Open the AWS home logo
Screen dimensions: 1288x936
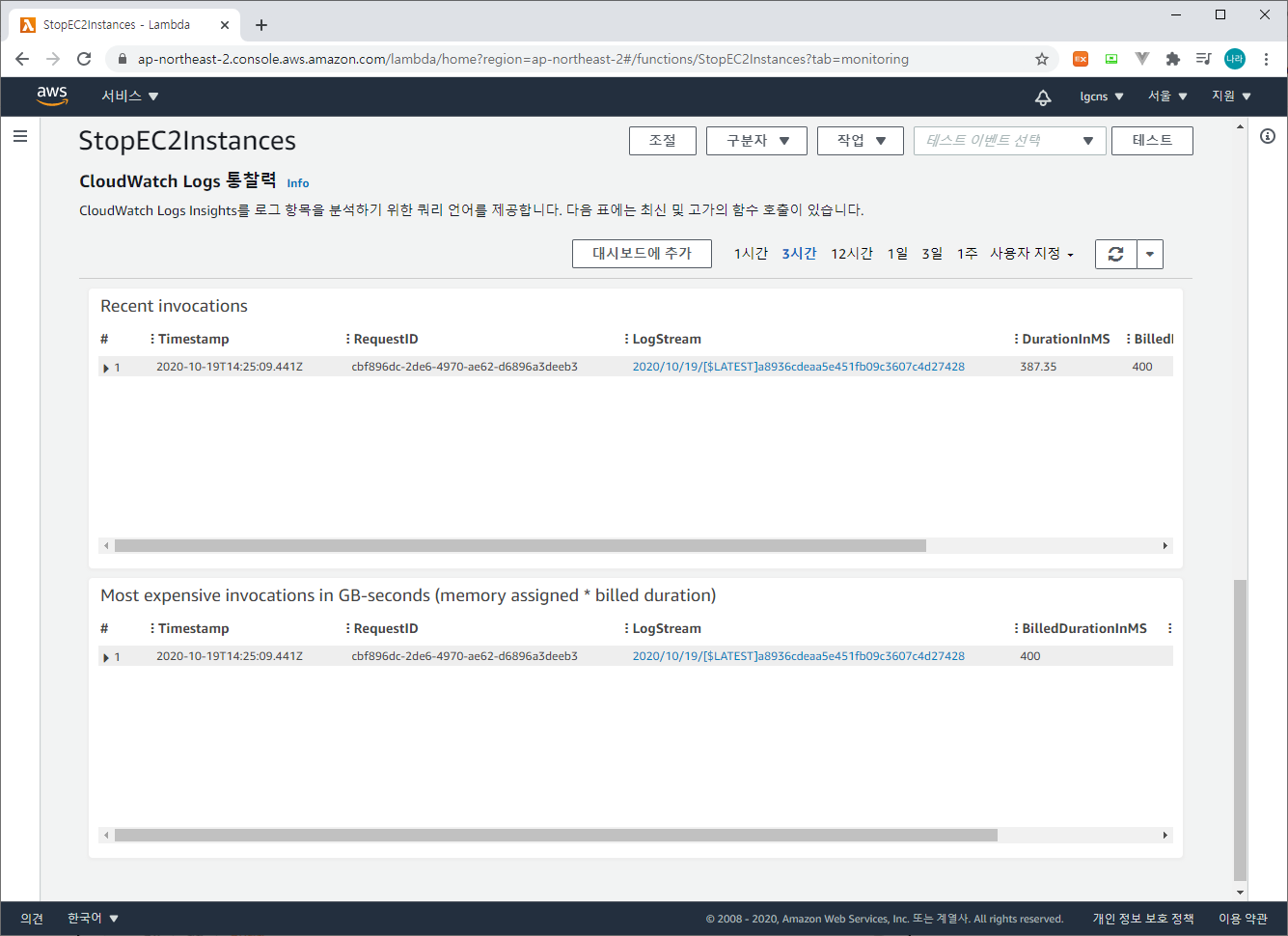[52, 96]
